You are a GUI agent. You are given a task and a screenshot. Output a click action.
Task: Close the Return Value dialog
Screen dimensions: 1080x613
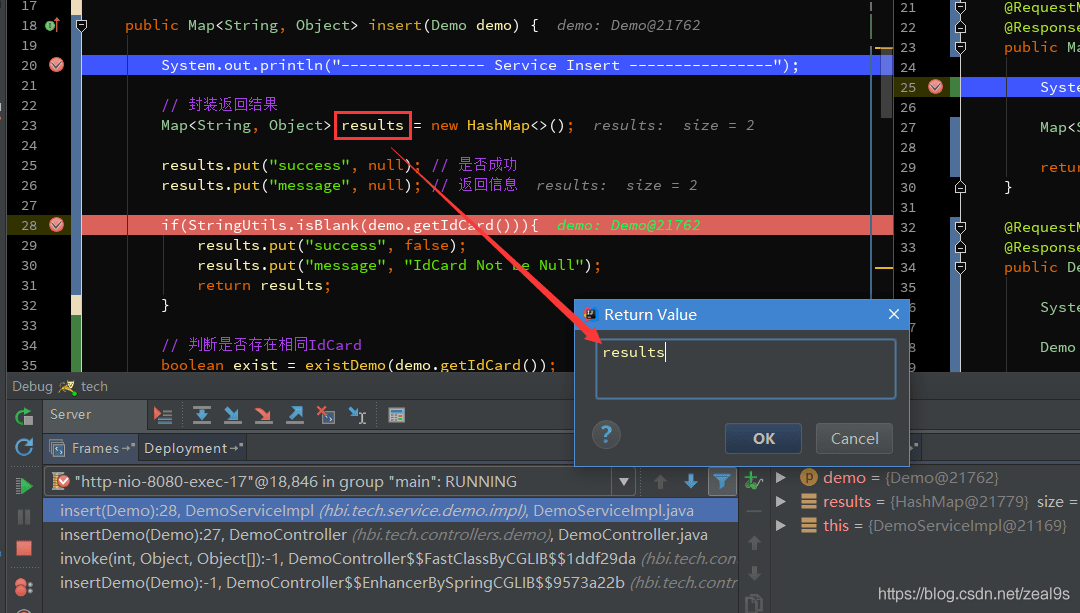(894, 314)
